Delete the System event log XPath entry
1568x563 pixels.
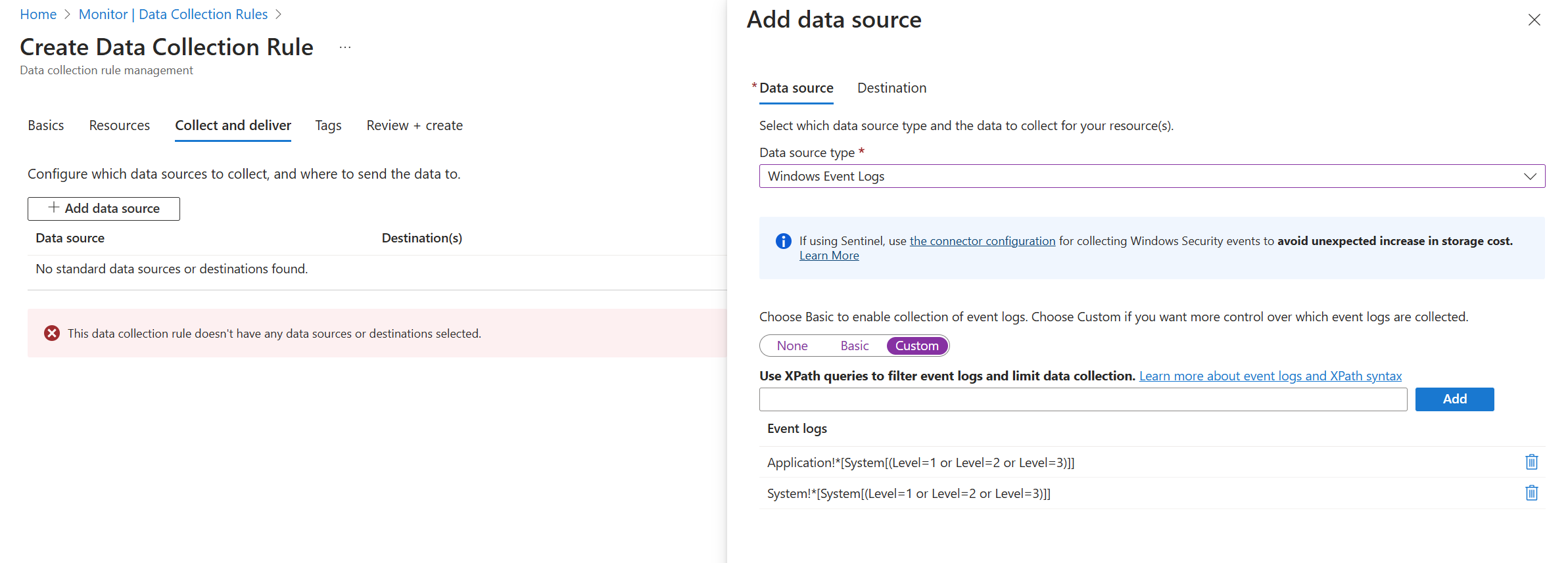[x=1531, y=493]
